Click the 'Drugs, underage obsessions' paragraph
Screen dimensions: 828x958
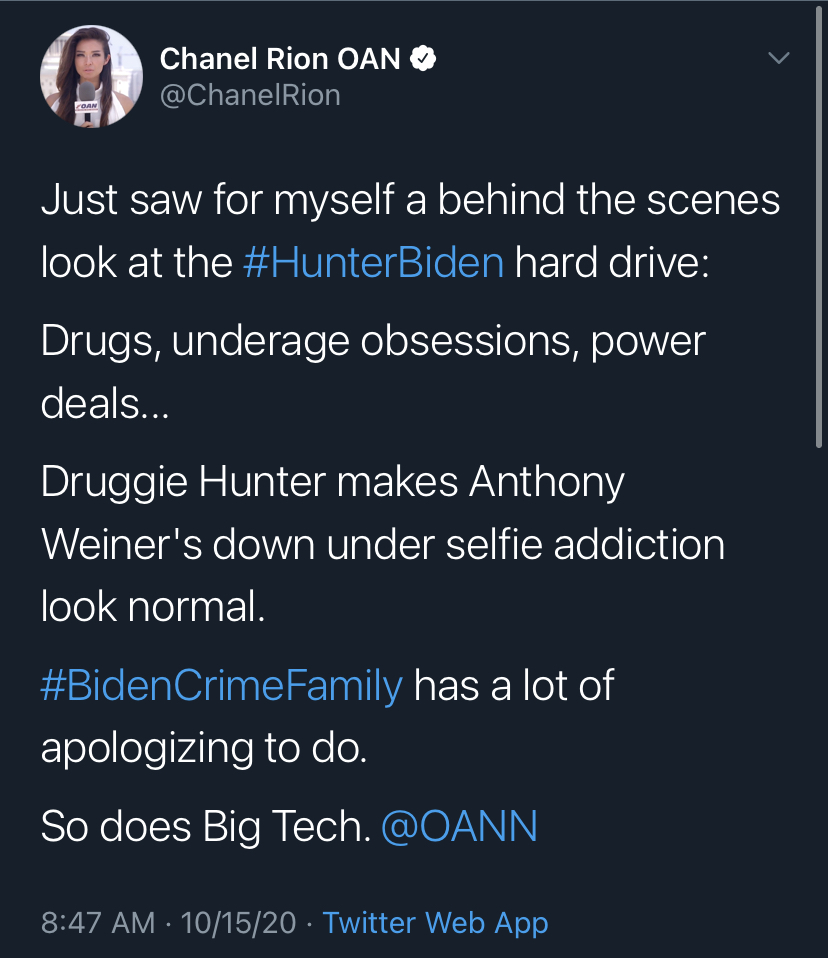tap(373, 371)
